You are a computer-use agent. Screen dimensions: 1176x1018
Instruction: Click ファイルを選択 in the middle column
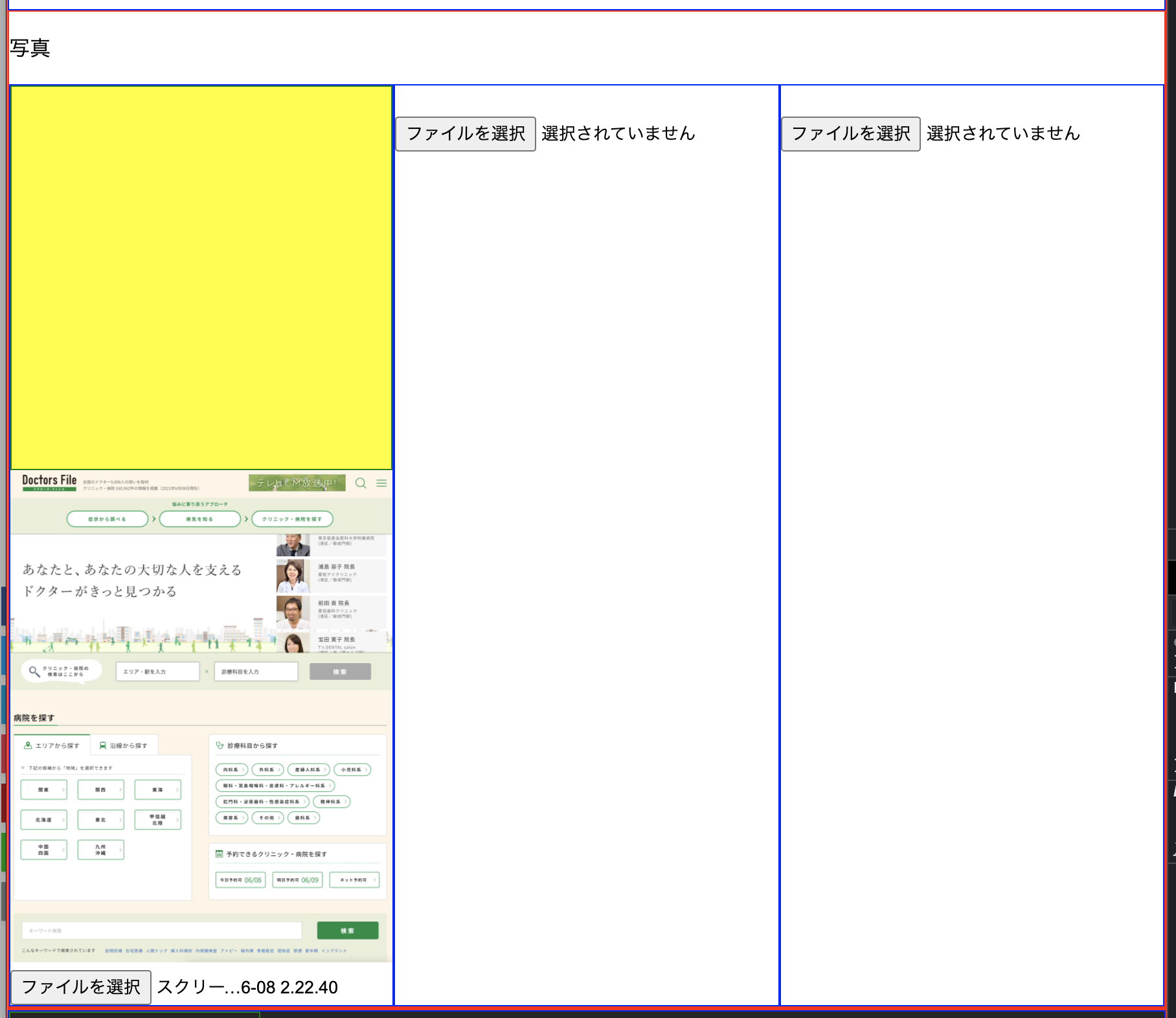[464, 133]
